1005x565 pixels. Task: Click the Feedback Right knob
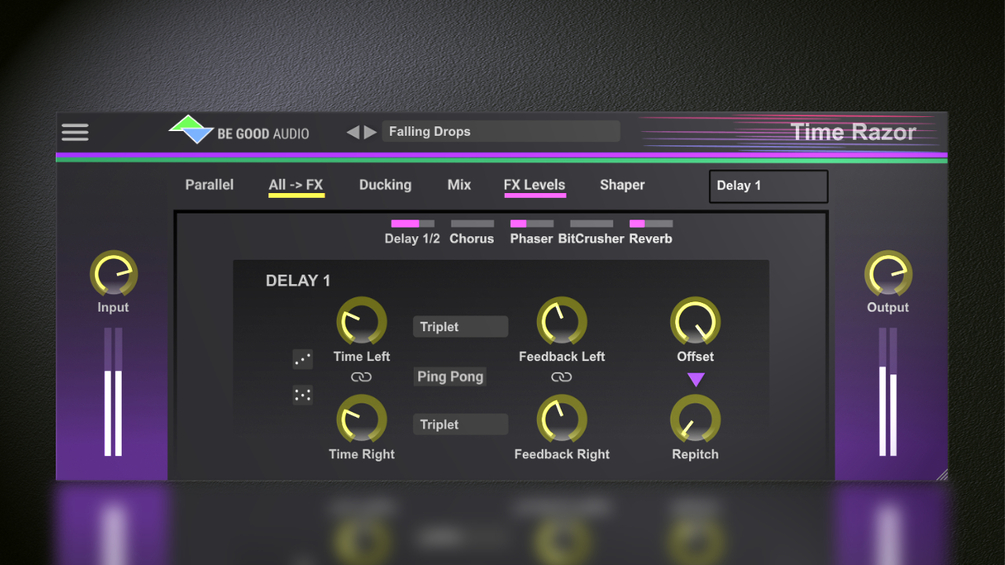[561, 420]
